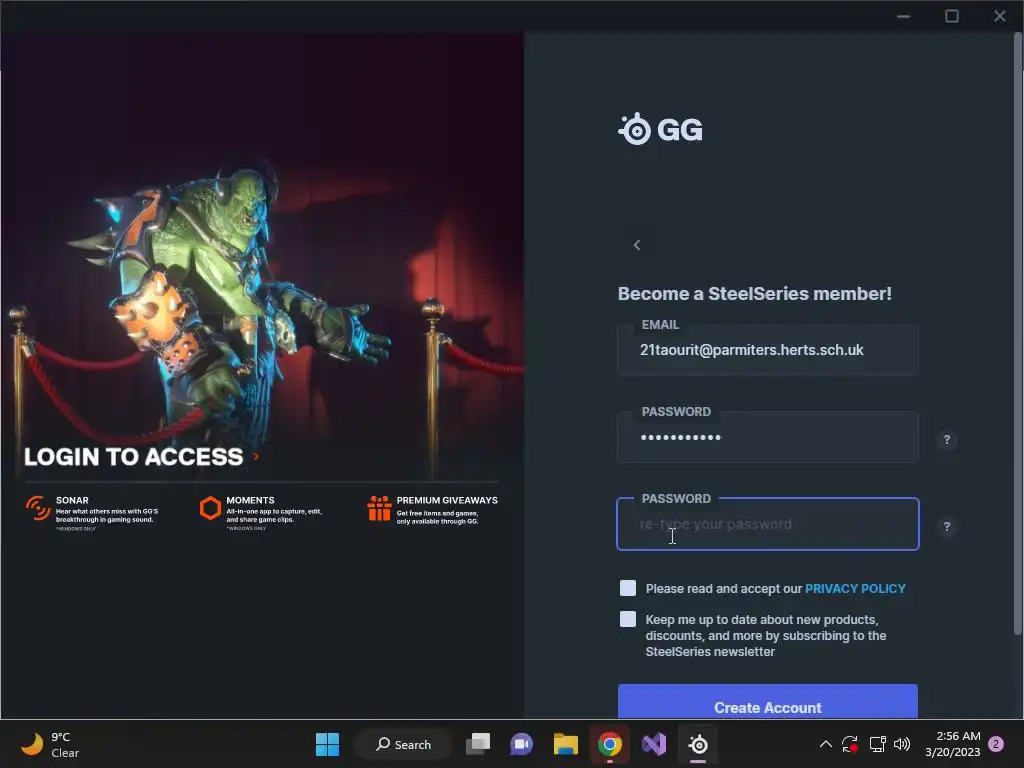Viewport: 1024px width, 768px height.
Task: Accept the privacy policy checkbox
Action: [628, 588]
